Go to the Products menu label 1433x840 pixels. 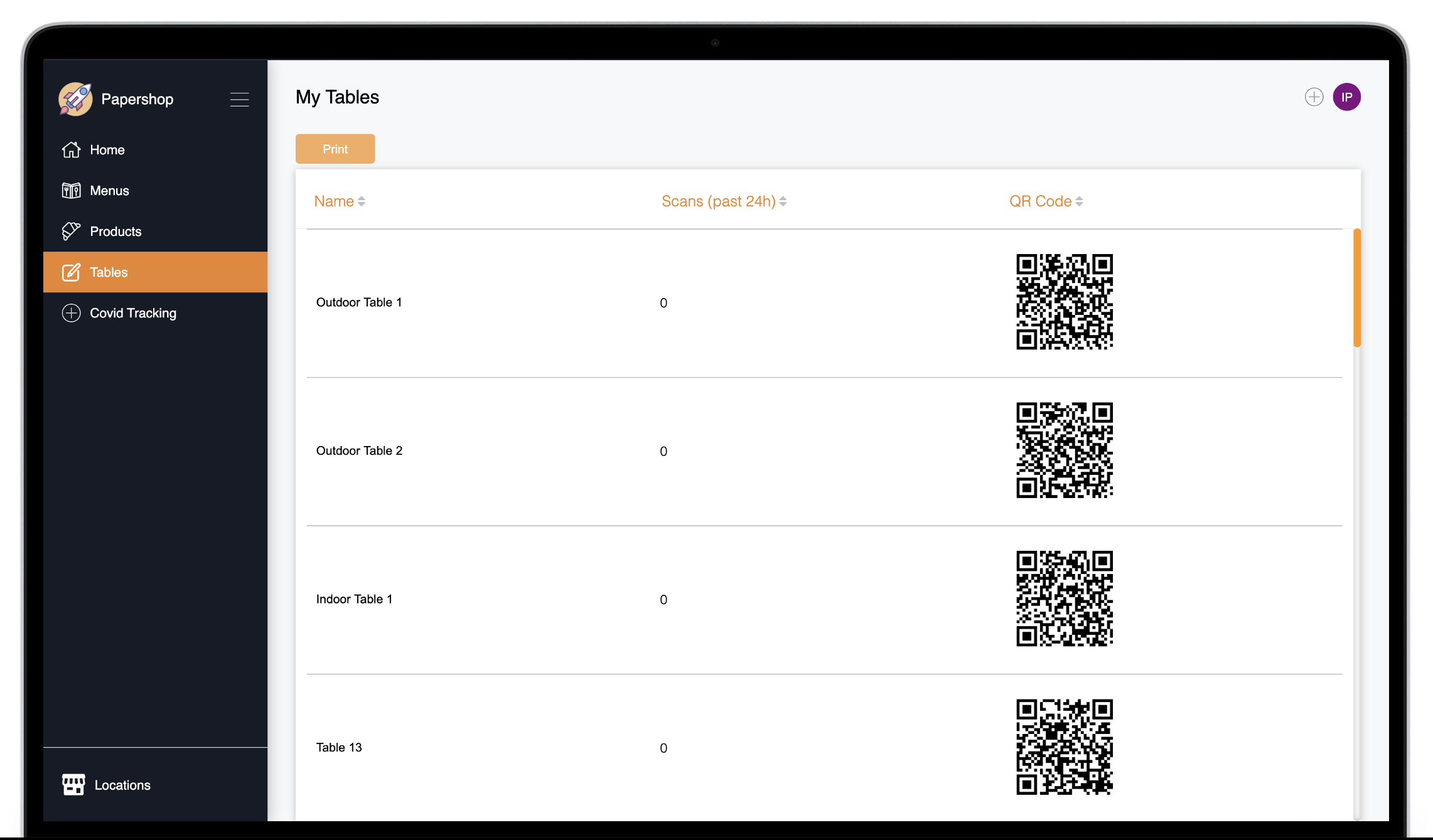point(115,231)
